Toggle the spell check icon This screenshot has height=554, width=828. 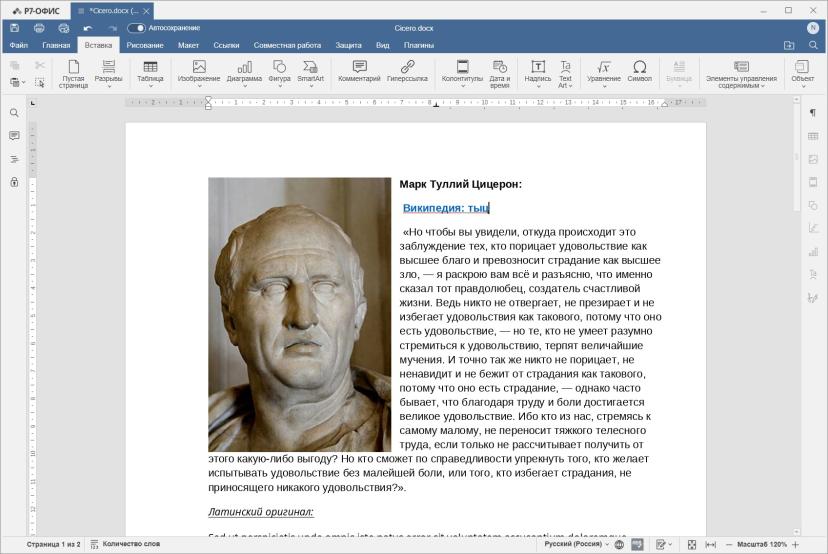pos(637,544)
